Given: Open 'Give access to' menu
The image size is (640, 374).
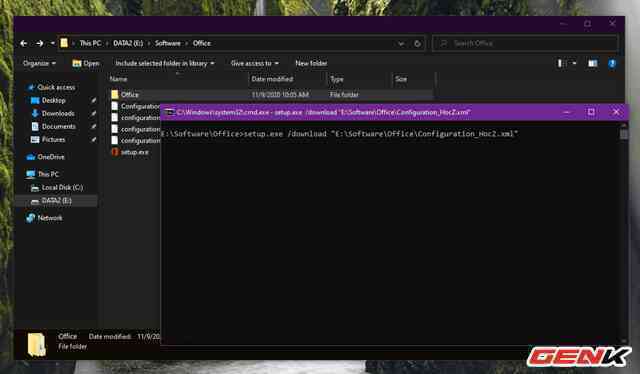Looking at the screenshot, I should click(255, 63).
